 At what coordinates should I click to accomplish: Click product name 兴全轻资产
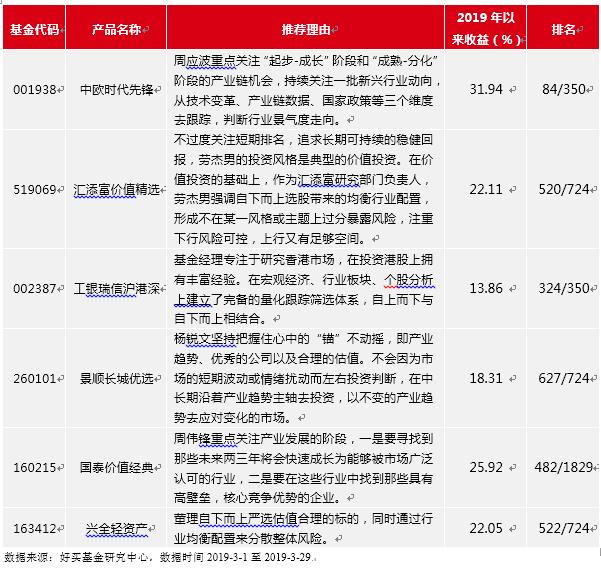tap(117, 529)
